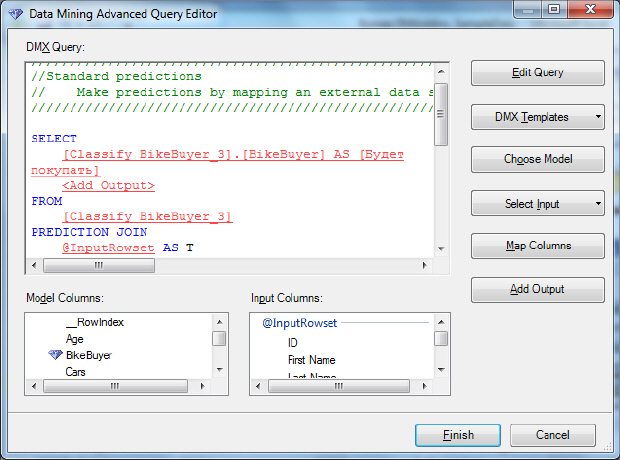Click scroll left arrow in Input Columns list
This screenshot has height=460, width=620.
click(x=258, y=386)
